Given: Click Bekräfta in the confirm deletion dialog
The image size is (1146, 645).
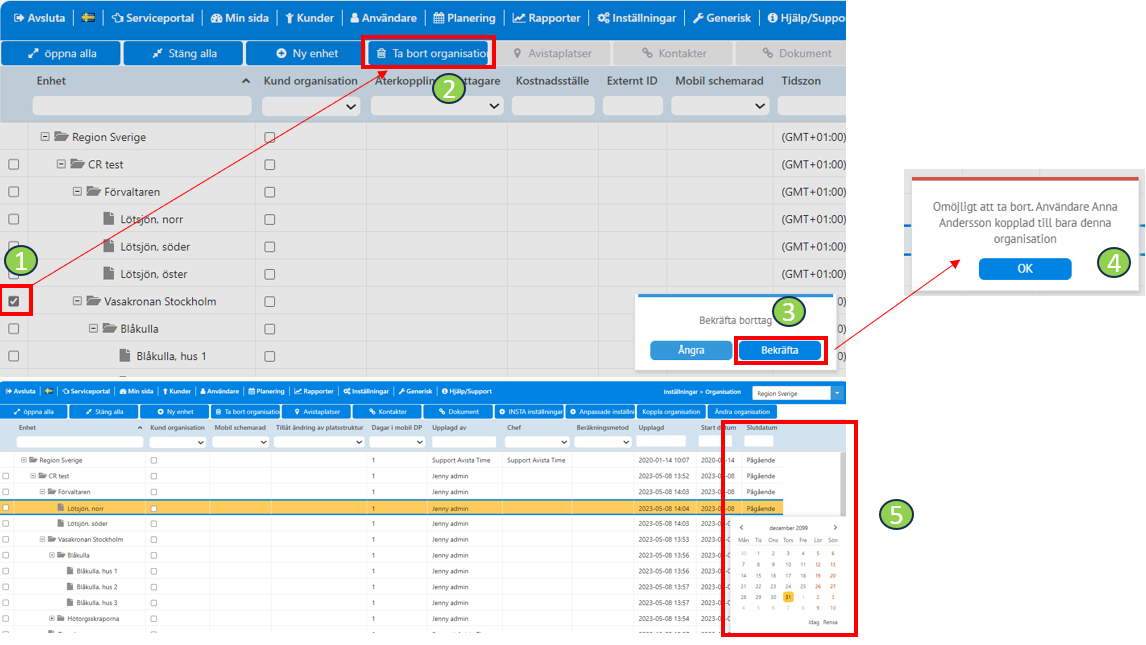Looking at the screenshot, I should (x=780, y=351).
